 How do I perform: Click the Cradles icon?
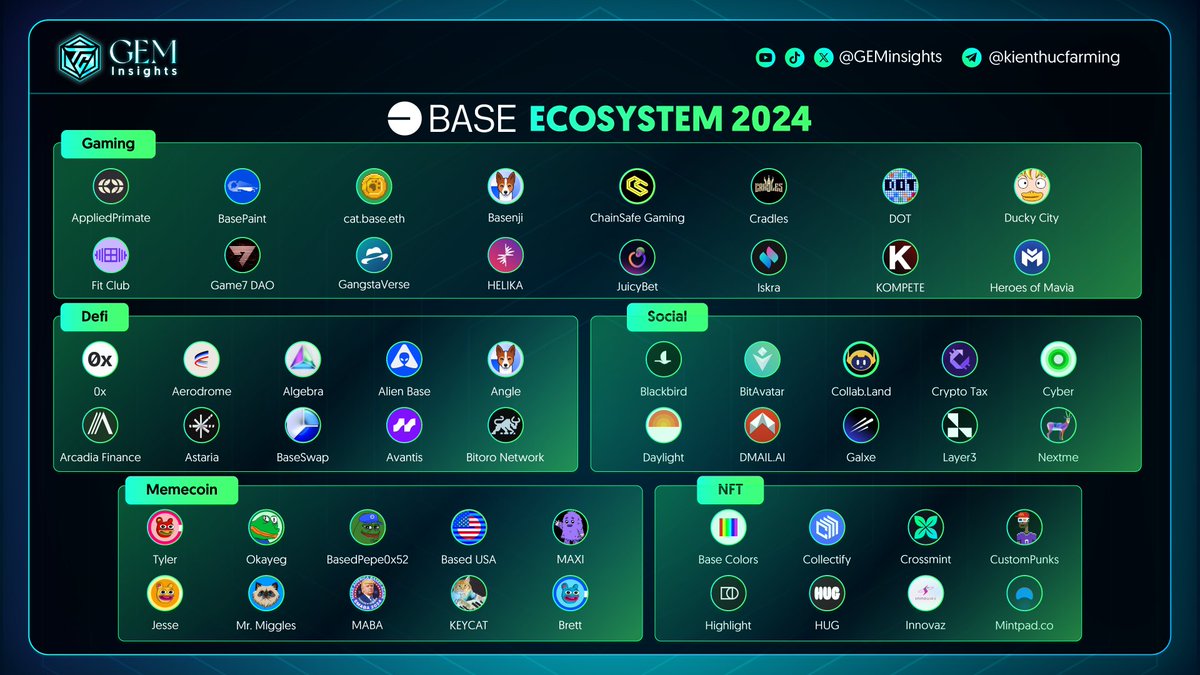pos(768,186)
